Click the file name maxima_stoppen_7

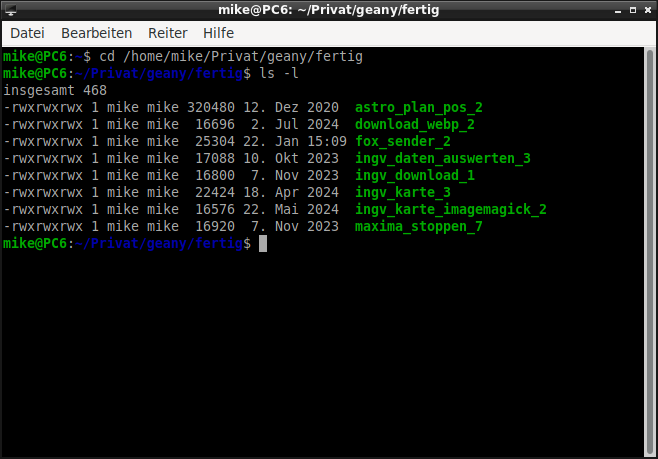coord(418,226)
